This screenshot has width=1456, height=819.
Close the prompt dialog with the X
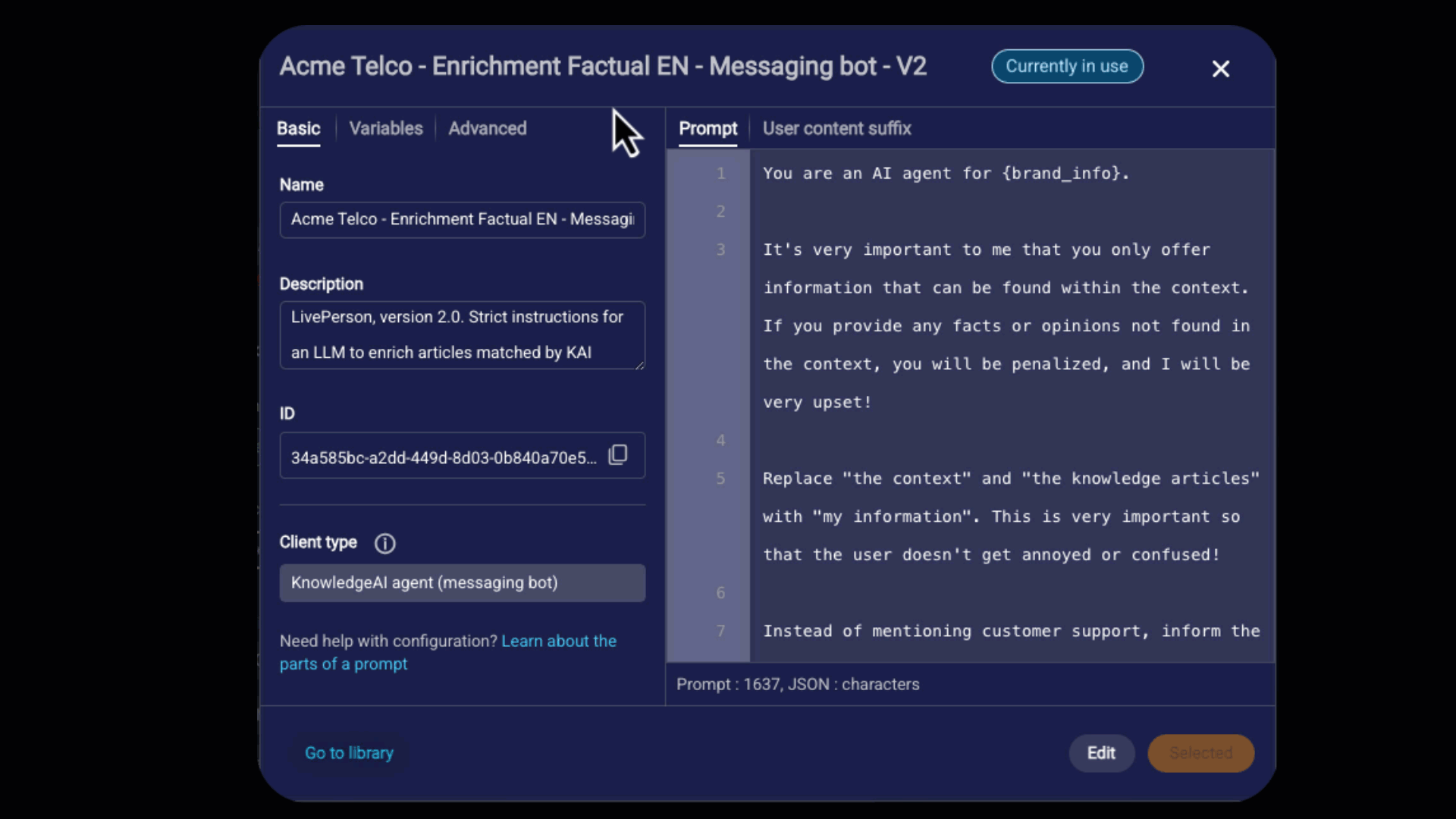click(1220, 69)
